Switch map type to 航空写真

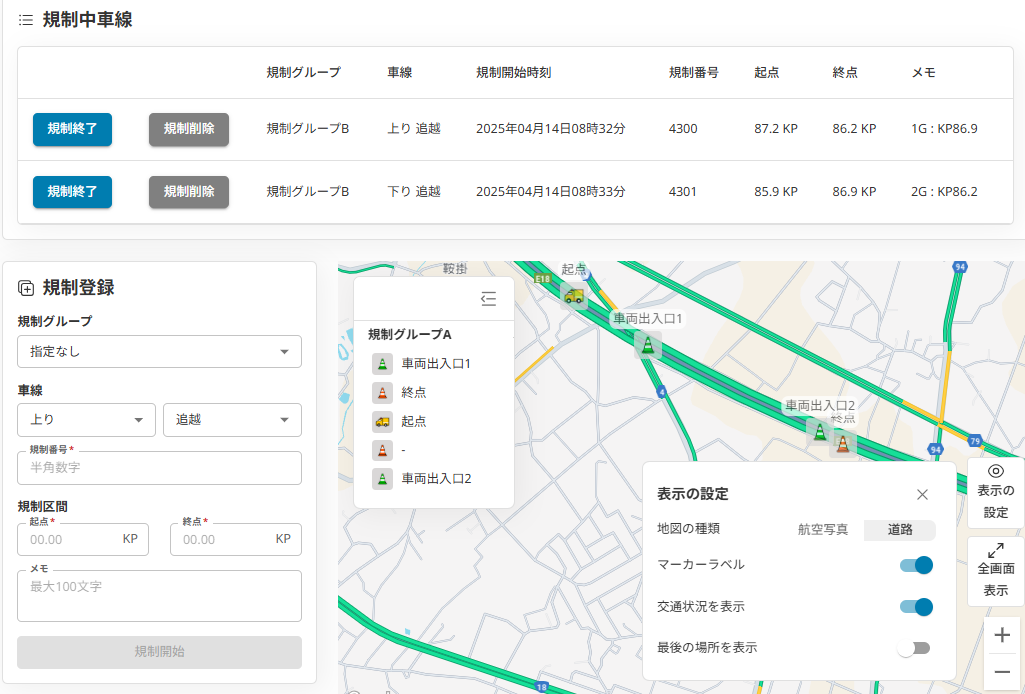tap(823, 530)
